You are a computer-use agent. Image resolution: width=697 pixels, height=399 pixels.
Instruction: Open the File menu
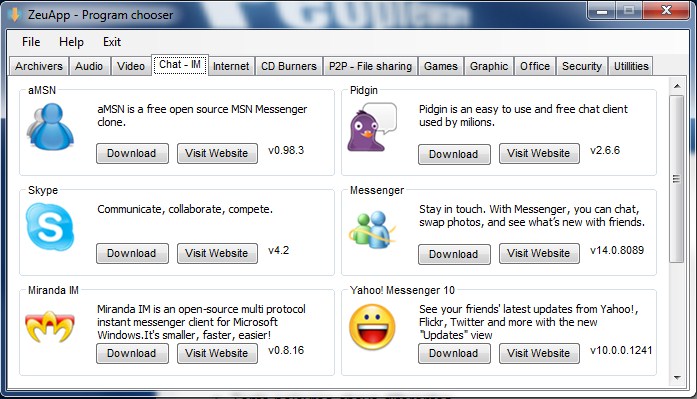(x=31, y=42)
